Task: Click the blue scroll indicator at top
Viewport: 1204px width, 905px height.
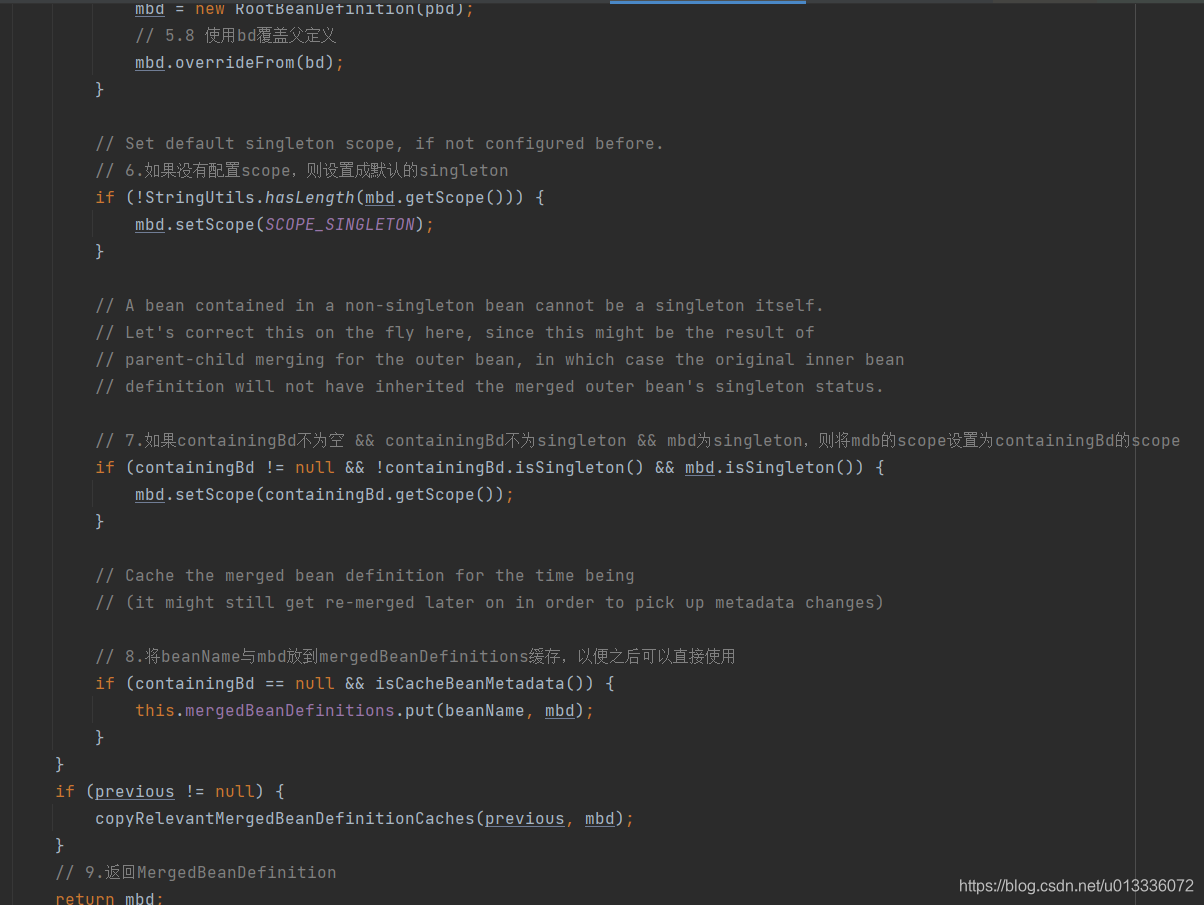Action: tap(707, 4)
